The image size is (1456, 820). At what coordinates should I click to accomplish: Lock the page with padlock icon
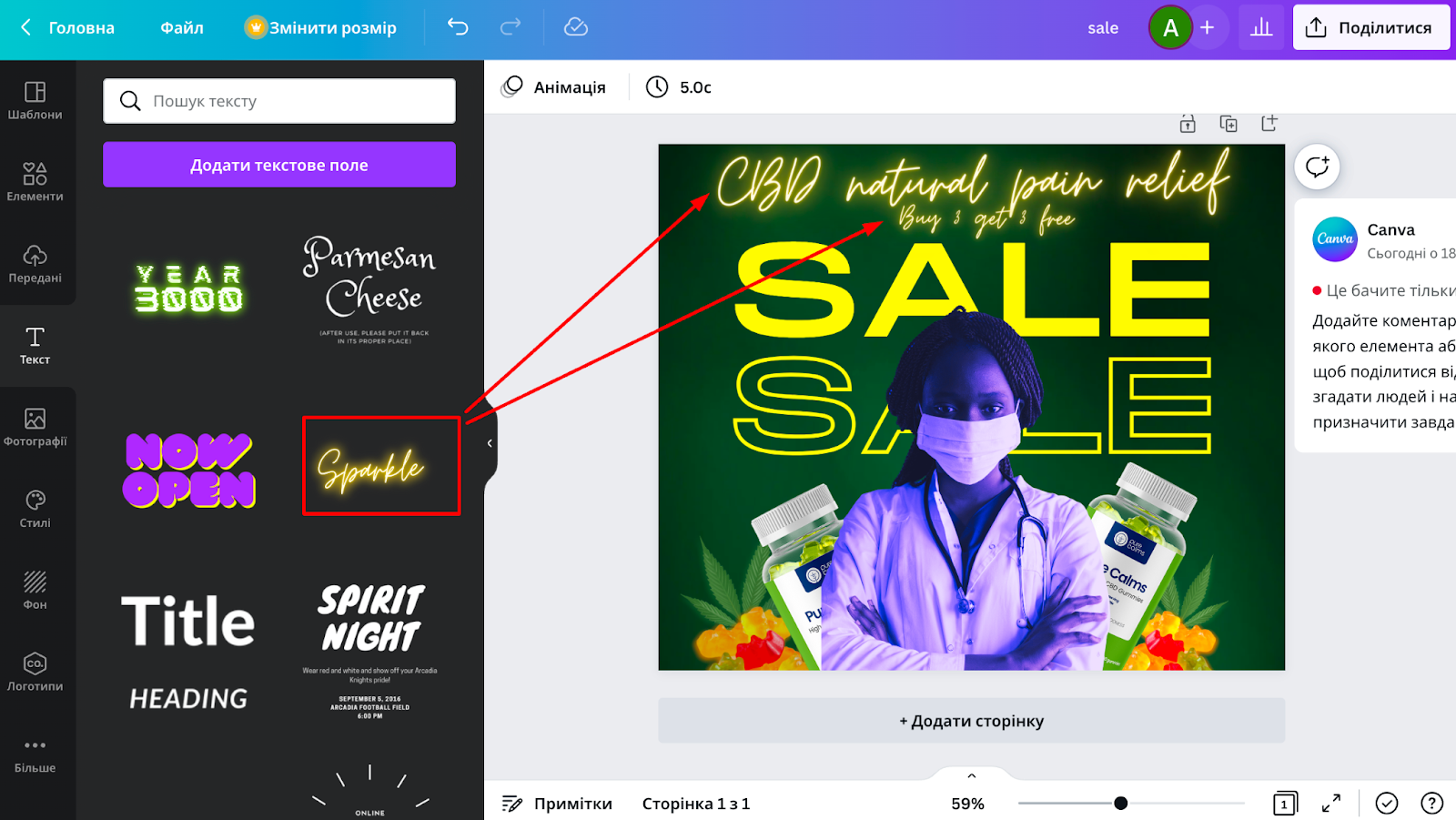tap(1188, 124)
